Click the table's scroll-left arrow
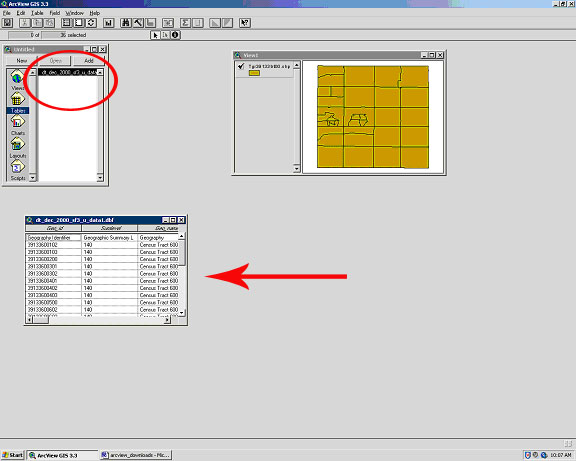 pyautogui.click(x=30, y=320)
